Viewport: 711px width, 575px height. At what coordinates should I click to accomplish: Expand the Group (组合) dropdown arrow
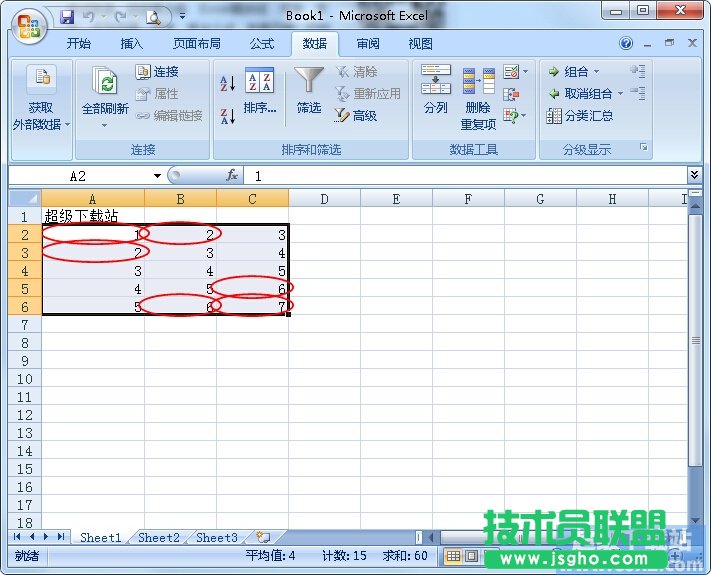597,72
